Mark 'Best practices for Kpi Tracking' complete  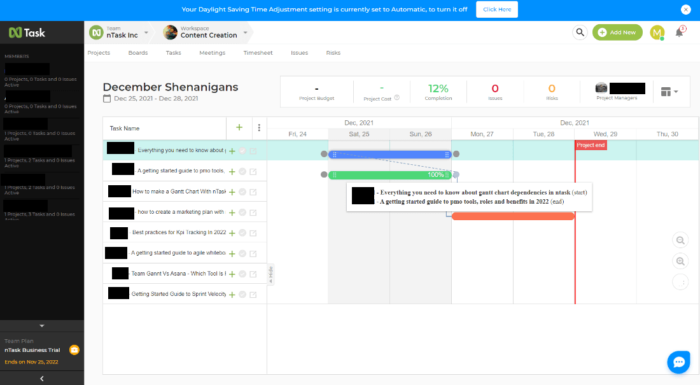tap(242, 233)
